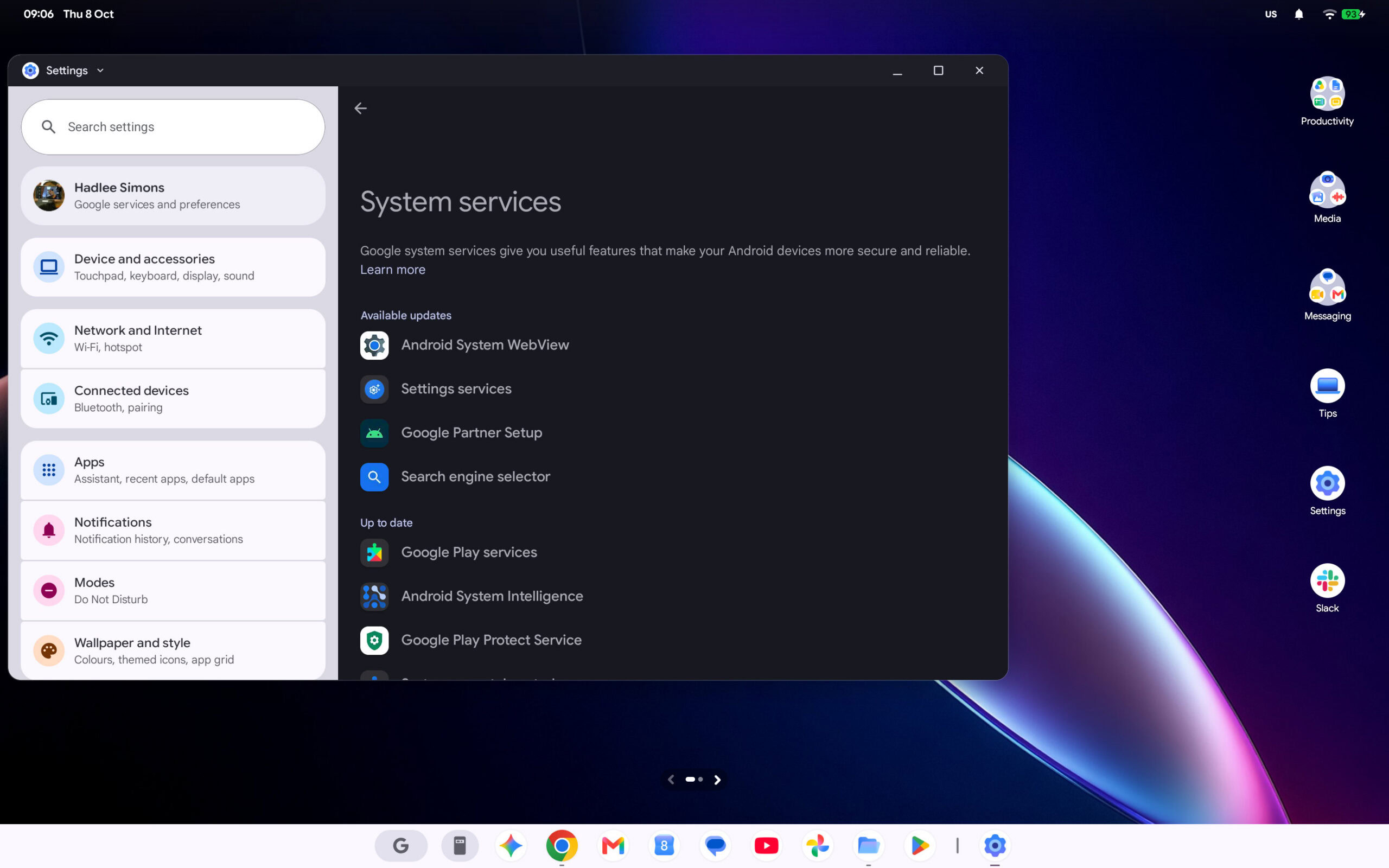The image size is (1389, 868).
Task: Click the Google search button in taskbar
Action: (x=400, y=845)
